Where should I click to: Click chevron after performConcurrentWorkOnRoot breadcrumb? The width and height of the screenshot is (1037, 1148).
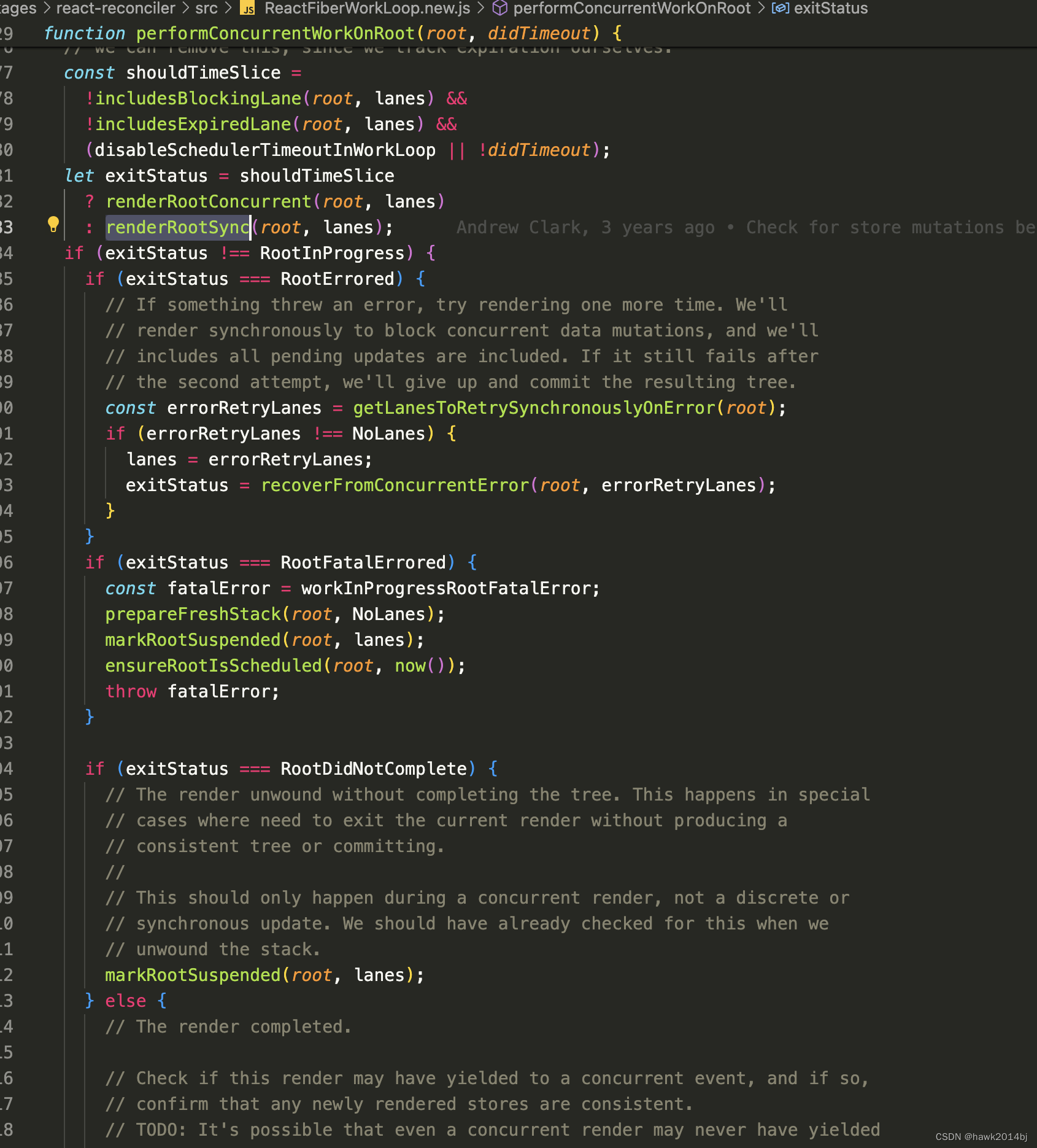[x=761, y=8]
